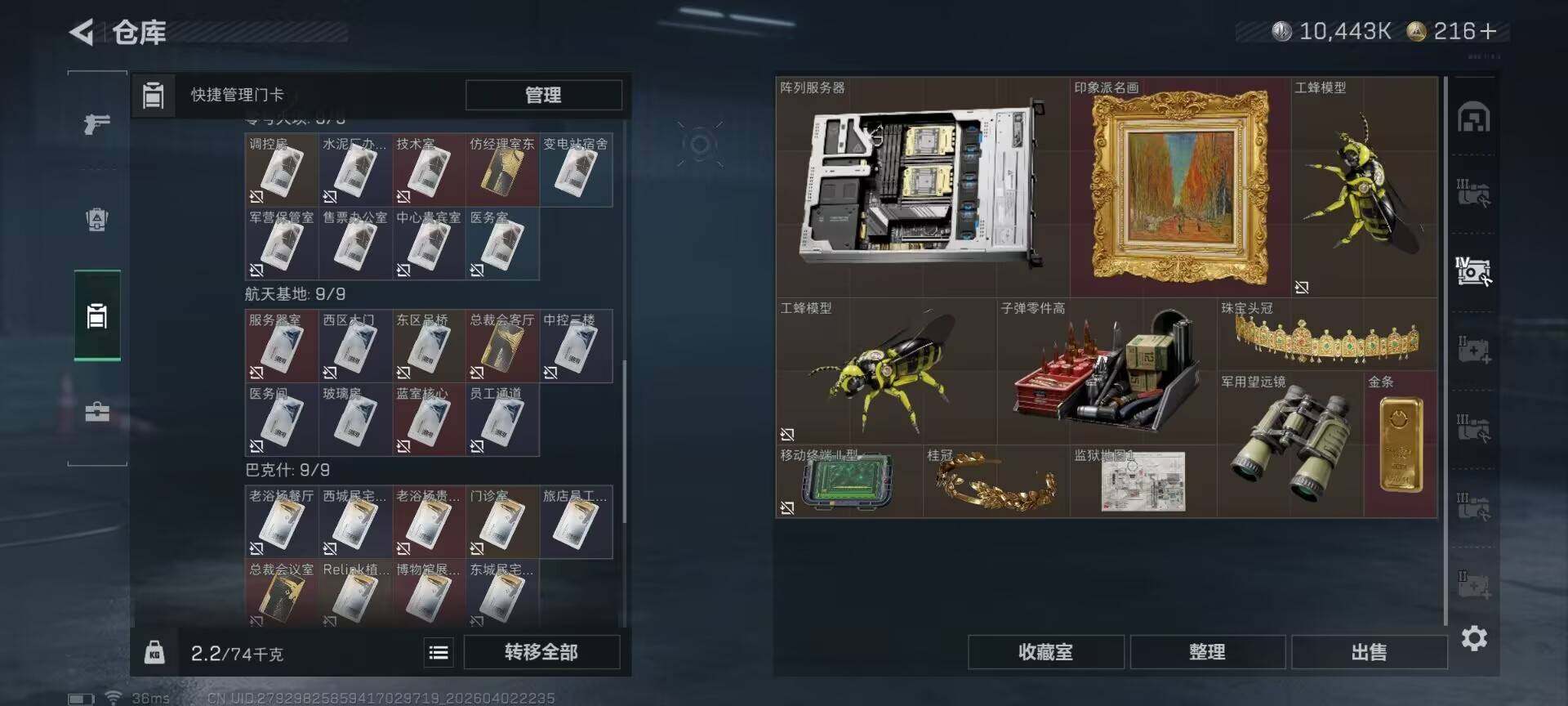The height and width of the screenshot is (706, 1568).
Task: Click 出售 to sell items
Action: 1369,652
